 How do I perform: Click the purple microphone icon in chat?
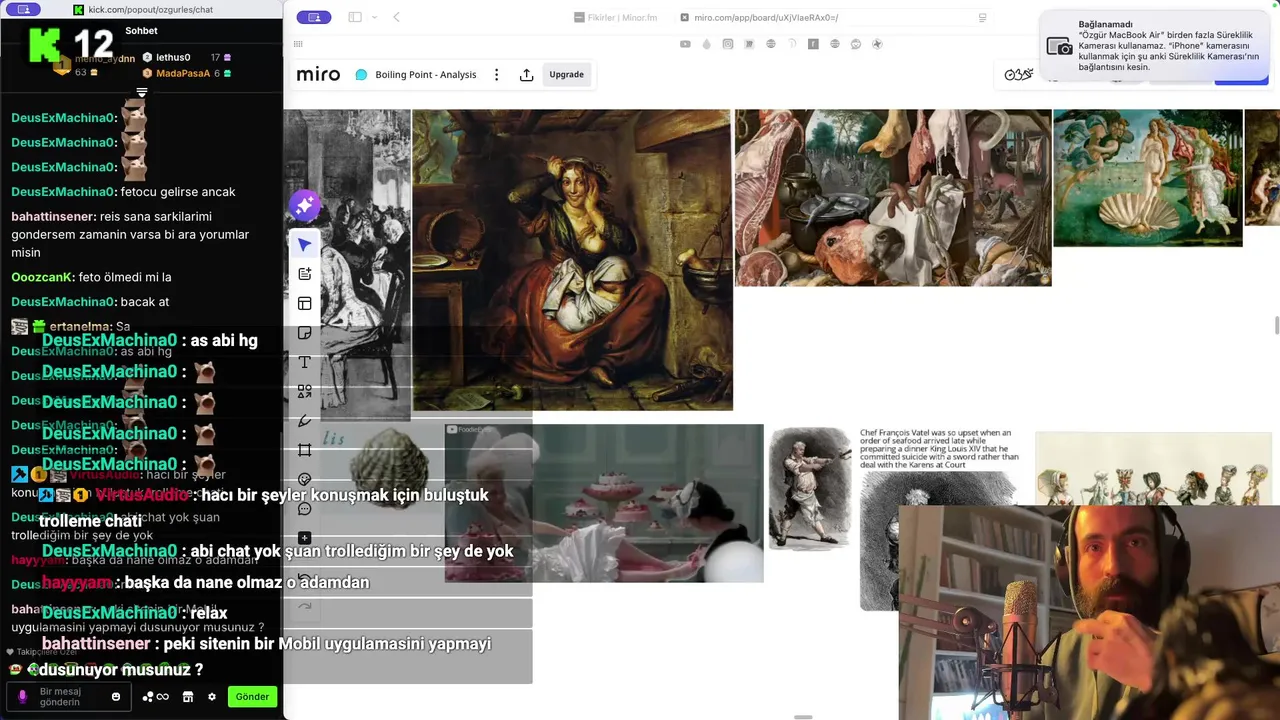pos(22,697)
